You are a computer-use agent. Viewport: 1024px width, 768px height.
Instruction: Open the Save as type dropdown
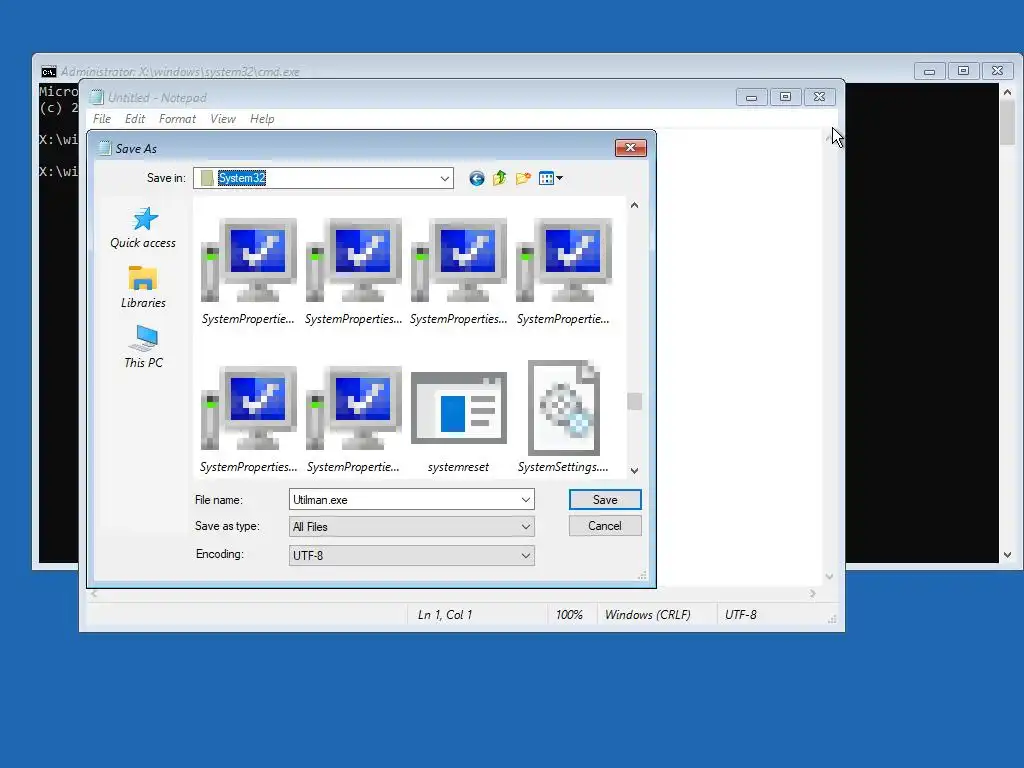coord(526,526)
